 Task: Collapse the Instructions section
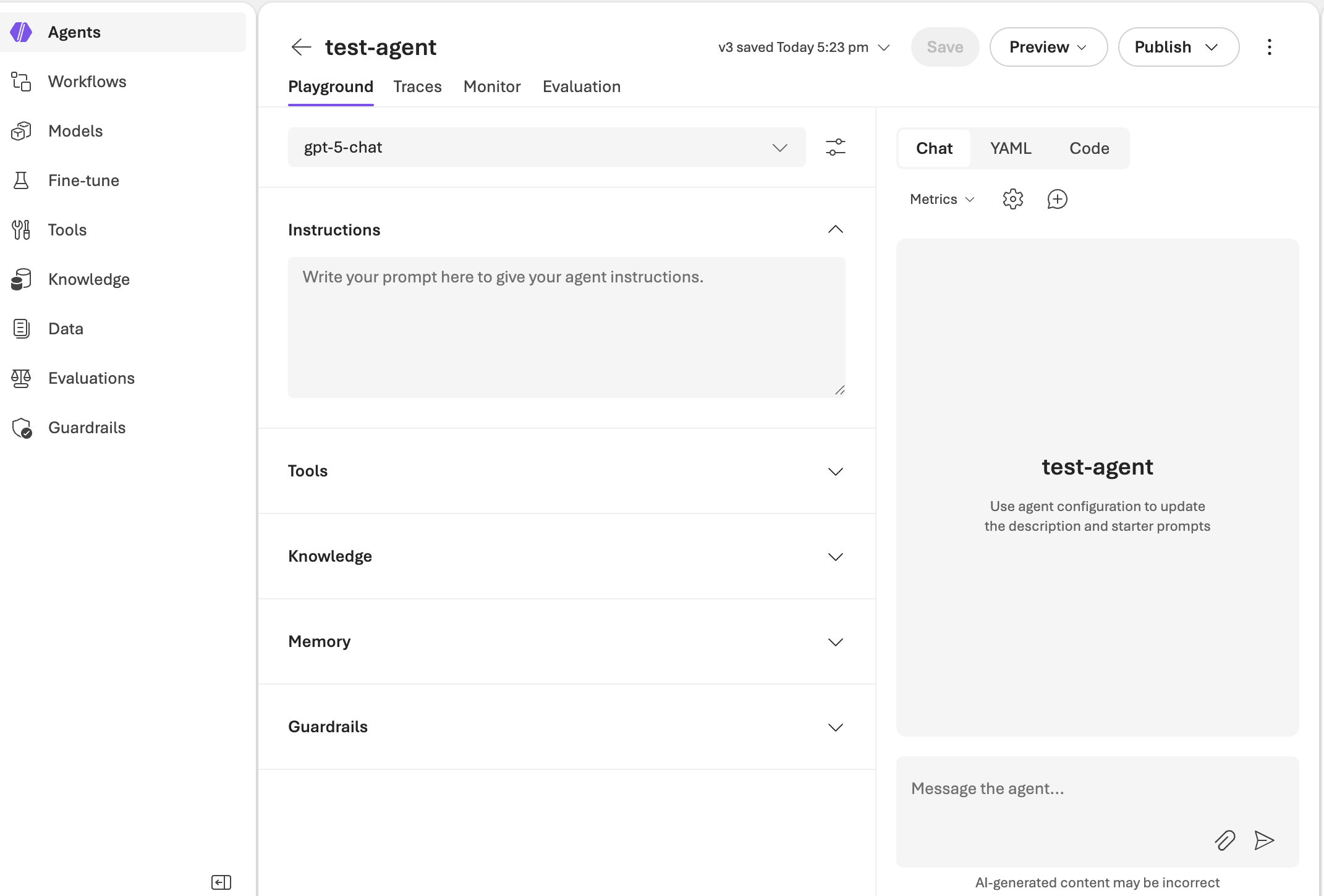[835, 230]
